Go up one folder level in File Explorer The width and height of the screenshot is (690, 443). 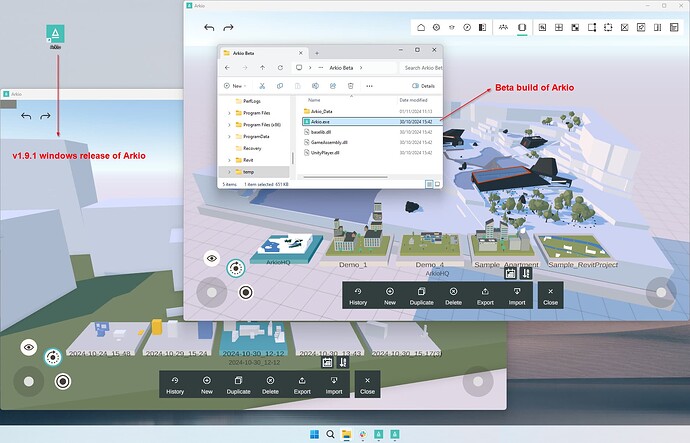[x=262, y=68]
